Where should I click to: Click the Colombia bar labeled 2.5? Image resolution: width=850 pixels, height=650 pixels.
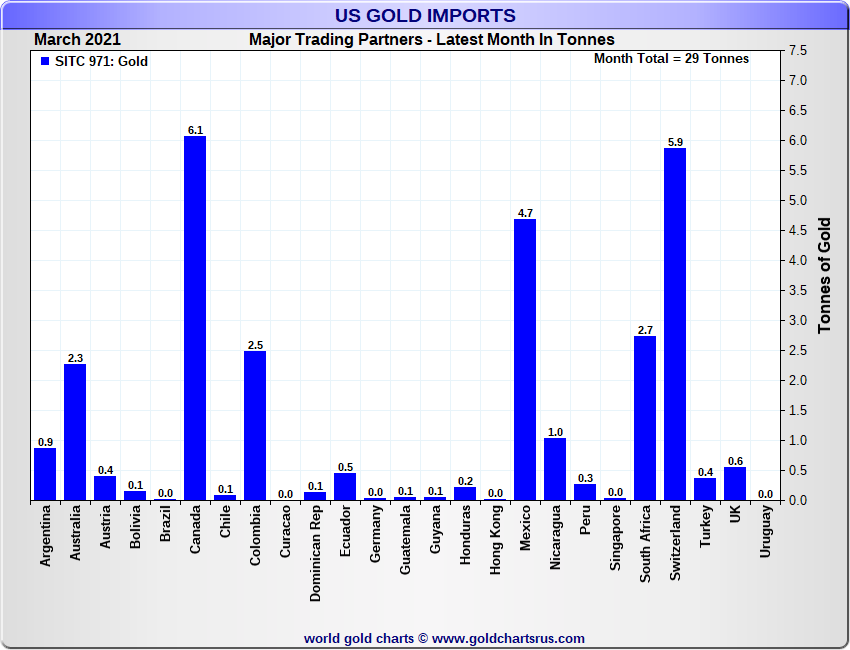[255, 426]
